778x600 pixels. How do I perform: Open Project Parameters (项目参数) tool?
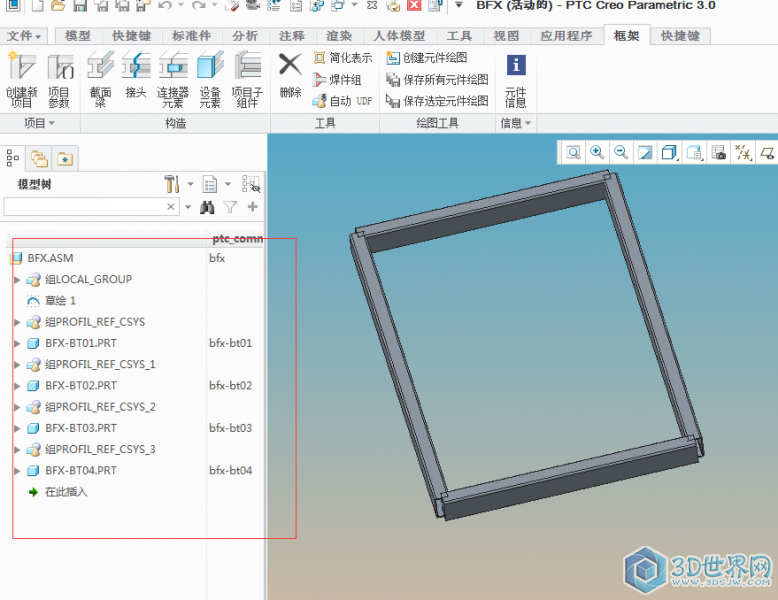[60, 78]
